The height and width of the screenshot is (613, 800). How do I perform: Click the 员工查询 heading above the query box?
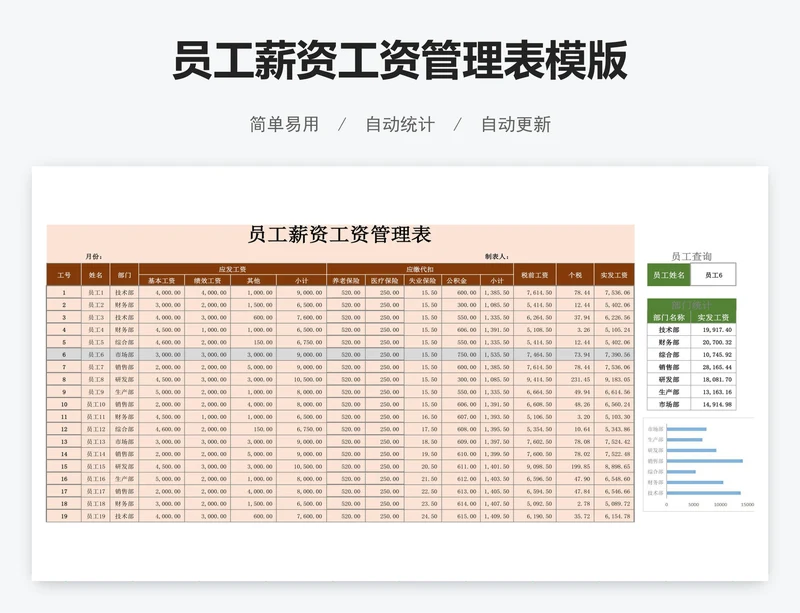pos(691,256)
